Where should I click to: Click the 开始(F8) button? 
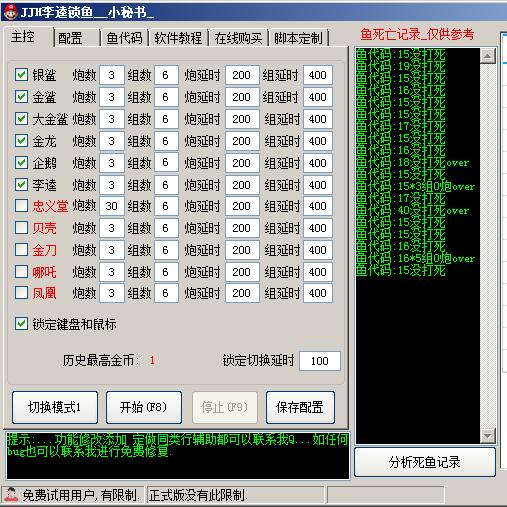[144, 407]
